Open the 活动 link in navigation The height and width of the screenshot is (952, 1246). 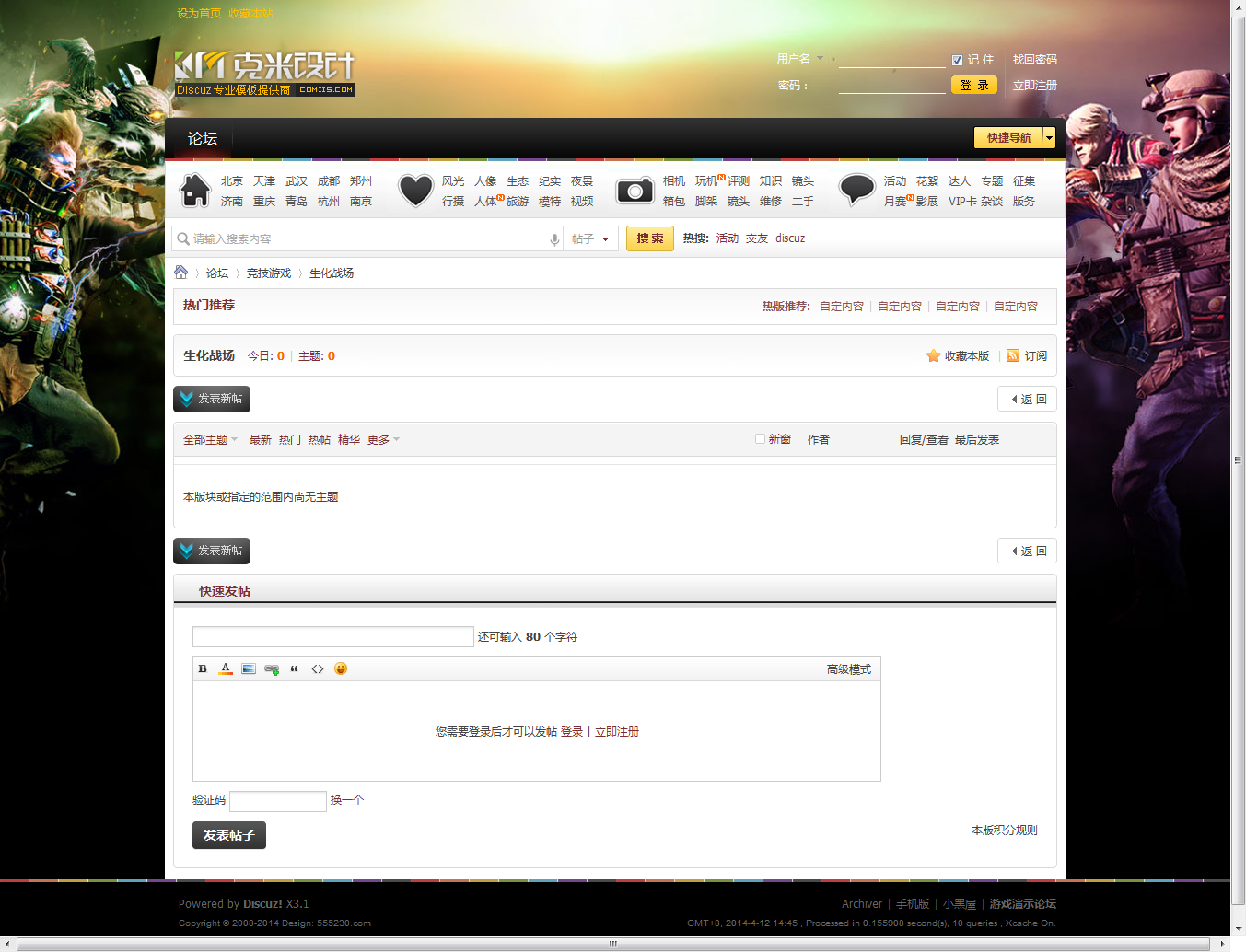[x=895, y=181]
